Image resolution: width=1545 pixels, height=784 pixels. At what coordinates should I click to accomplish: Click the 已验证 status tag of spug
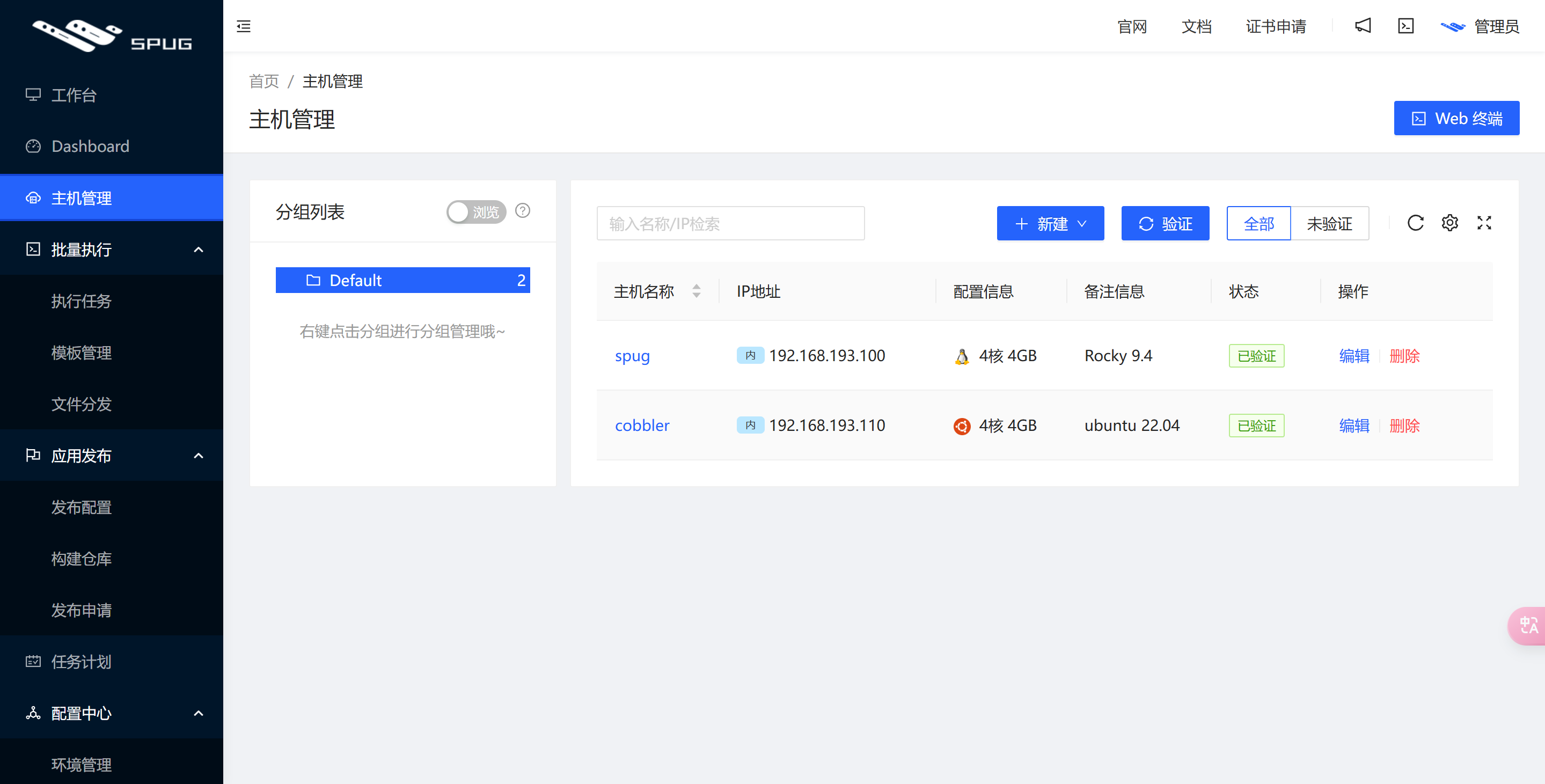click(1256, 356)
